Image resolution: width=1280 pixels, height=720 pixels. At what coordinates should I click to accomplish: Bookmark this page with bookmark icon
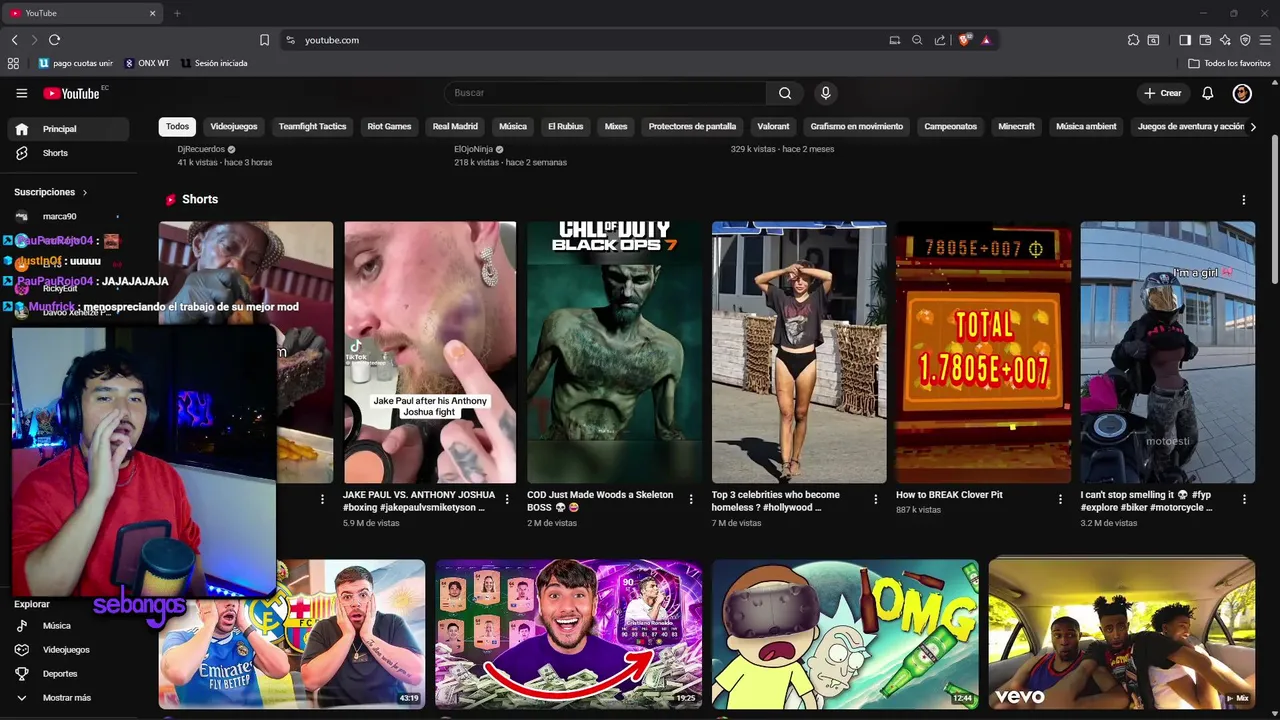click(x=264, y=40)
